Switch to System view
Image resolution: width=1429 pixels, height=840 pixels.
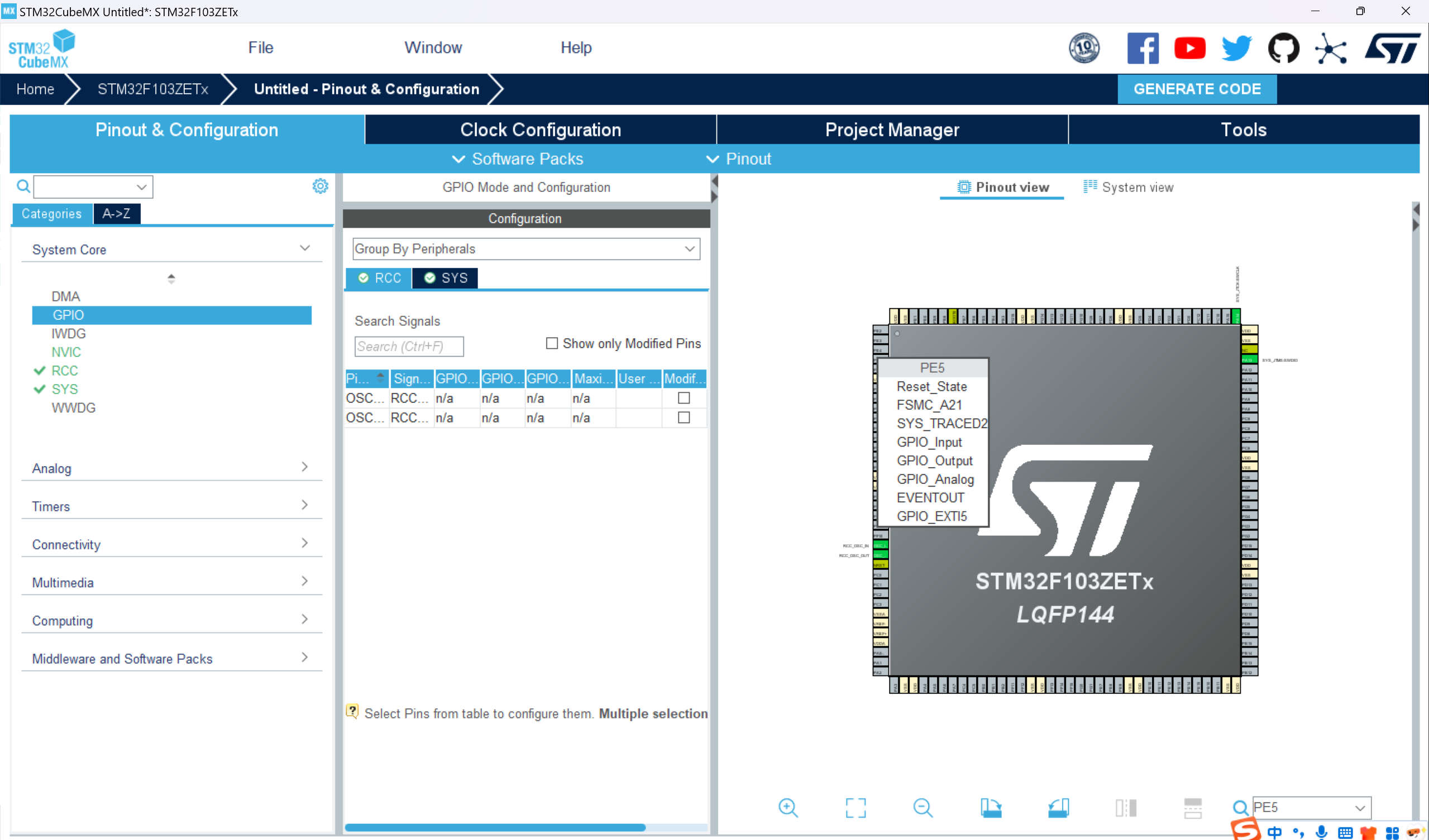click(1129, 188)
